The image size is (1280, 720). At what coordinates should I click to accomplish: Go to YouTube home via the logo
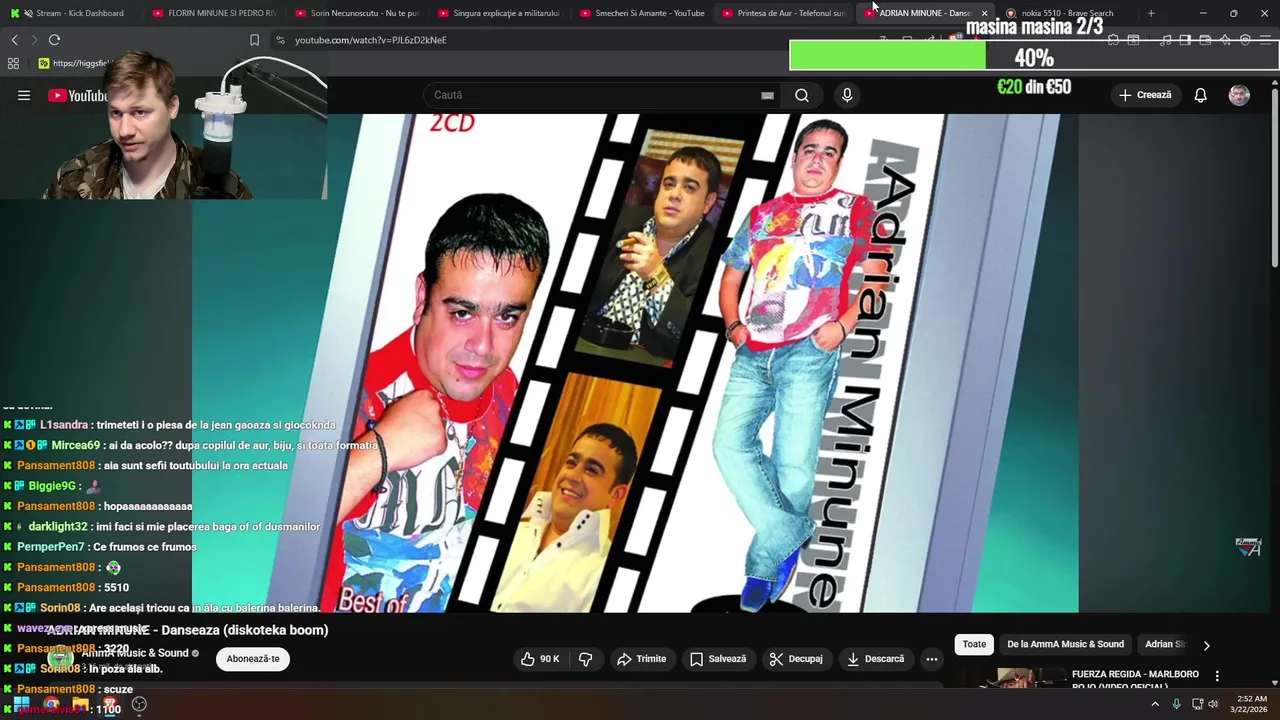pos(77,95)
